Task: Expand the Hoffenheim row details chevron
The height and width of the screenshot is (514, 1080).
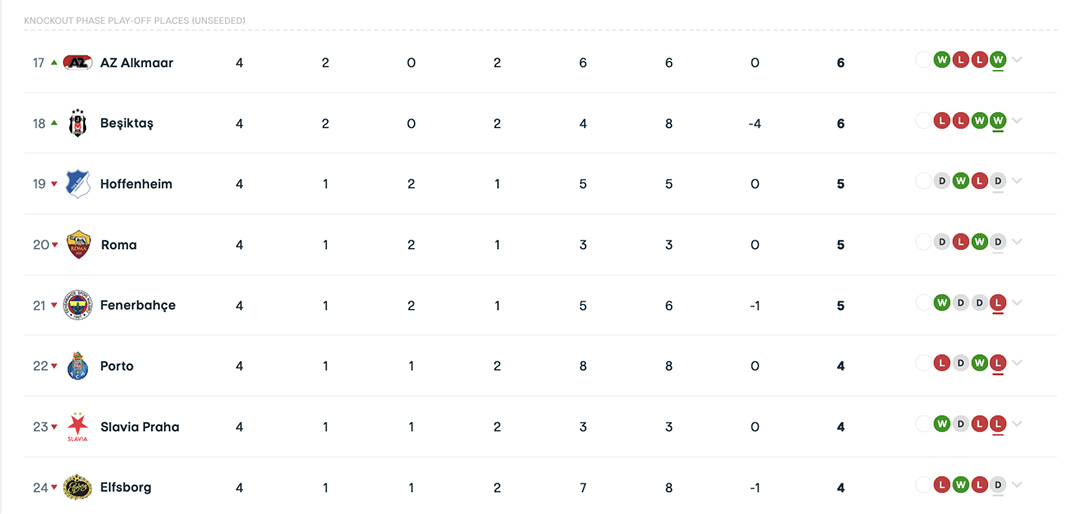Action: coord(1017,181)
